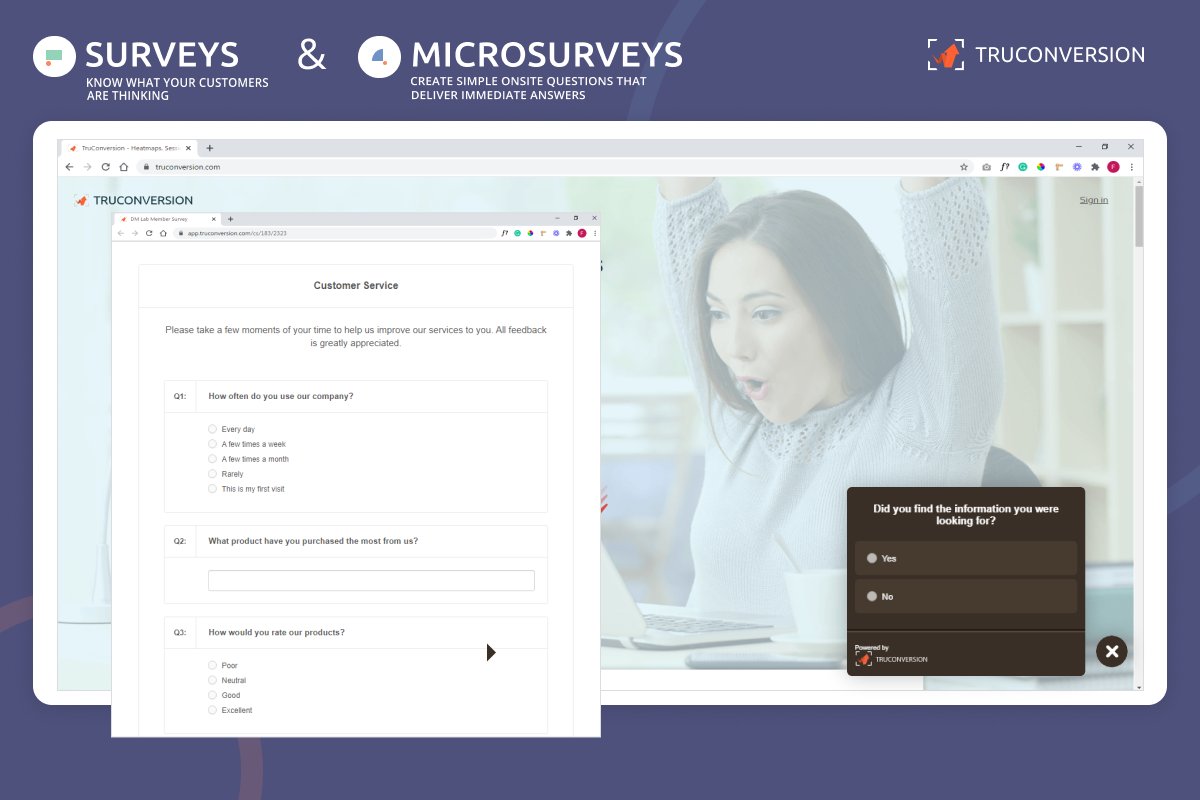Open the pink profile avatar menu
Viewport: 1200px width, 800px height.
point(1113,167)
